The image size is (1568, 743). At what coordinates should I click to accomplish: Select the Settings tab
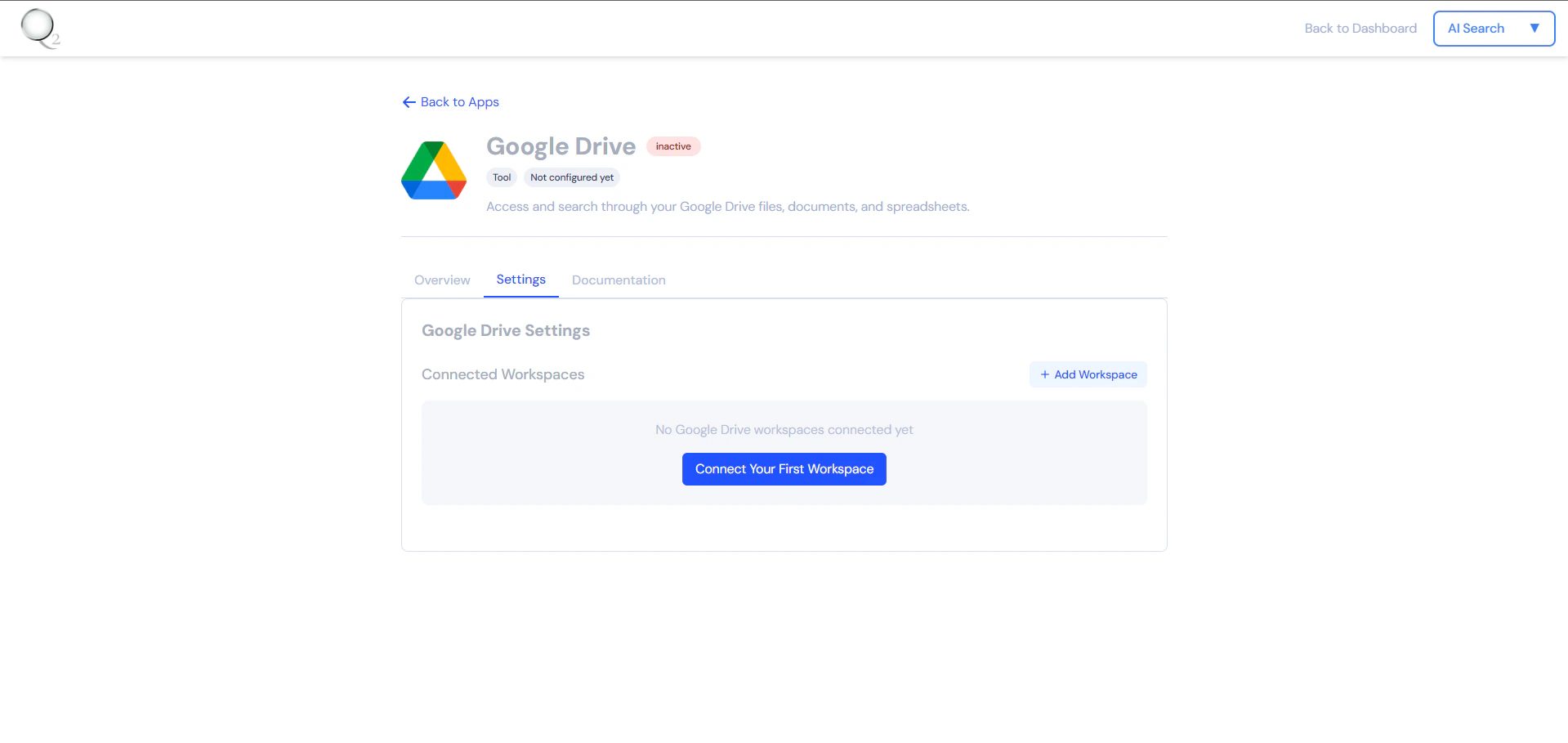tap(520, 280)
